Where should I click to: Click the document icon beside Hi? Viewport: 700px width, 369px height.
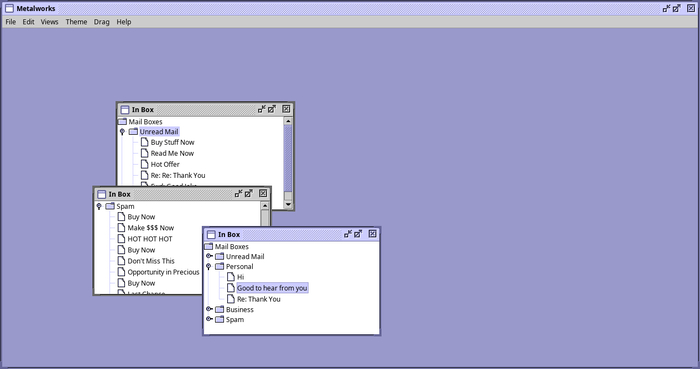[x=230, y=277]
